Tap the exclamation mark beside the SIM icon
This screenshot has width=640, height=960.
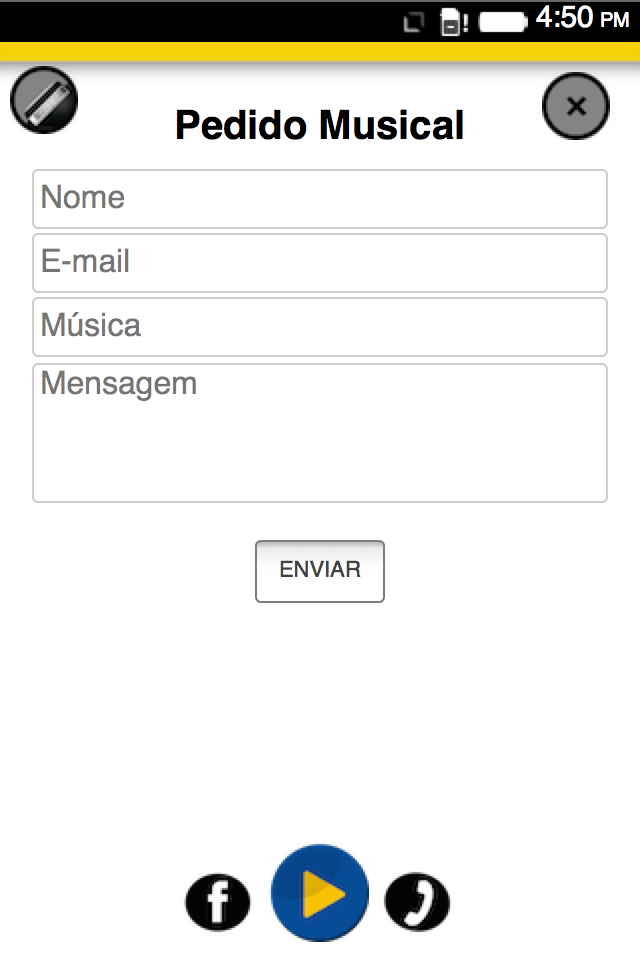pyautogui.click(x=466, y=22)
